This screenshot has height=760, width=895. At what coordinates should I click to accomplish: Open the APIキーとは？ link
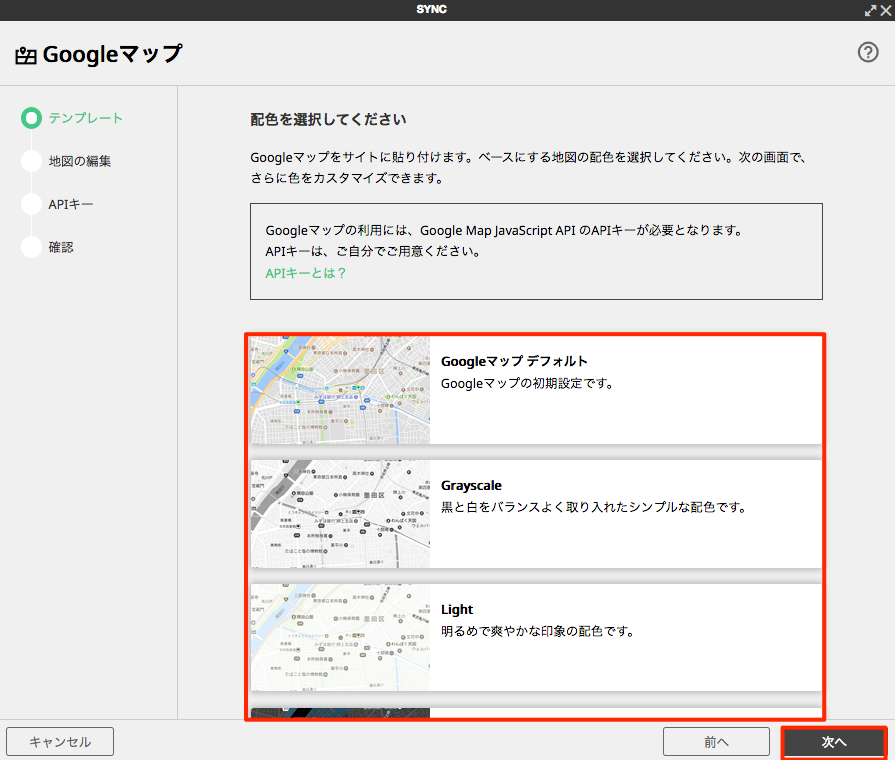coord(305,274)
